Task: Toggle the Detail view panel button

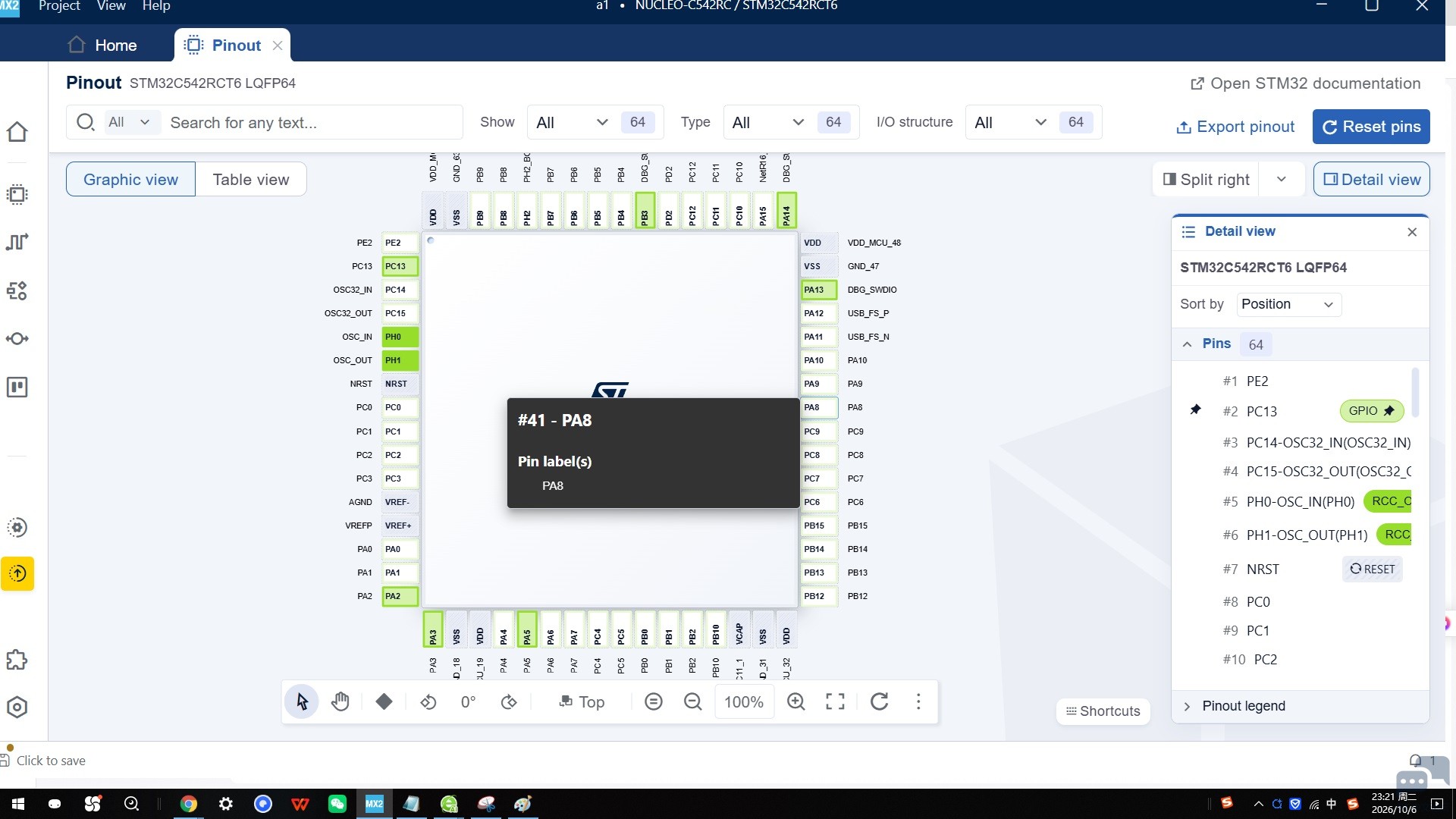Action: pos(1371,180)
